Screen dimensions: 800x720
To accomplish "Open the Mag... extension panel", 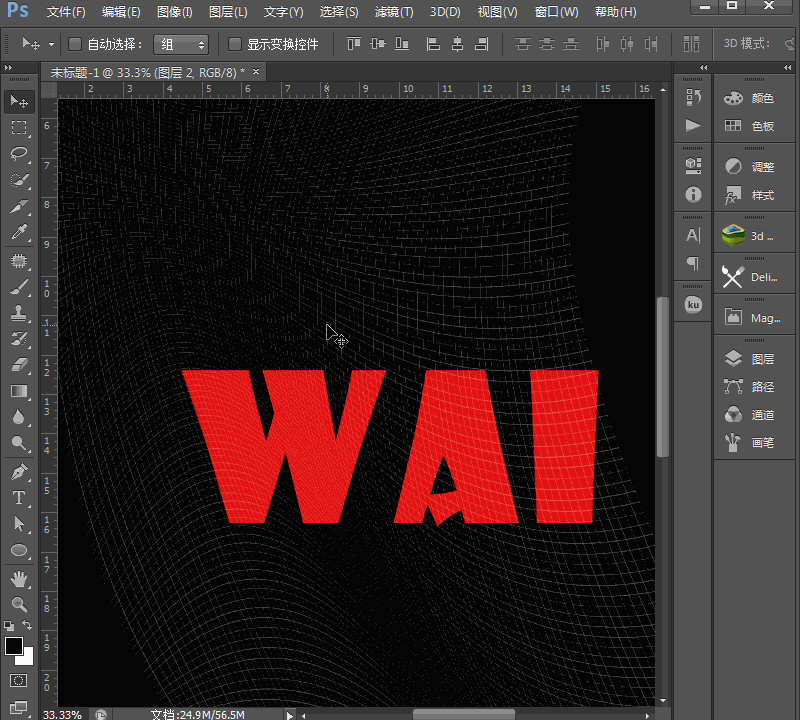I will pos(754,318).
